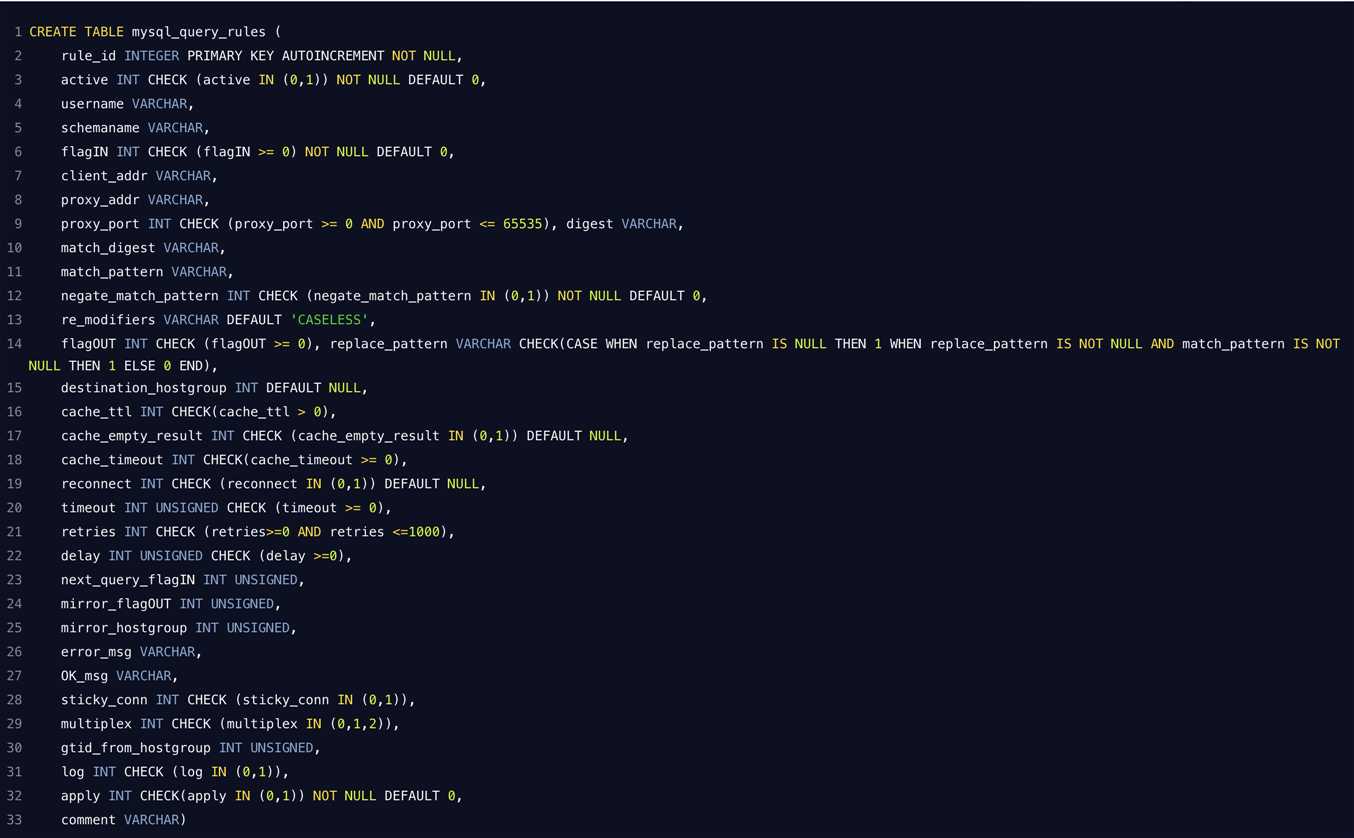The image size is (1354, 838).
Task: Click the CREATE keyword on line 1
Action: (53, 32)
